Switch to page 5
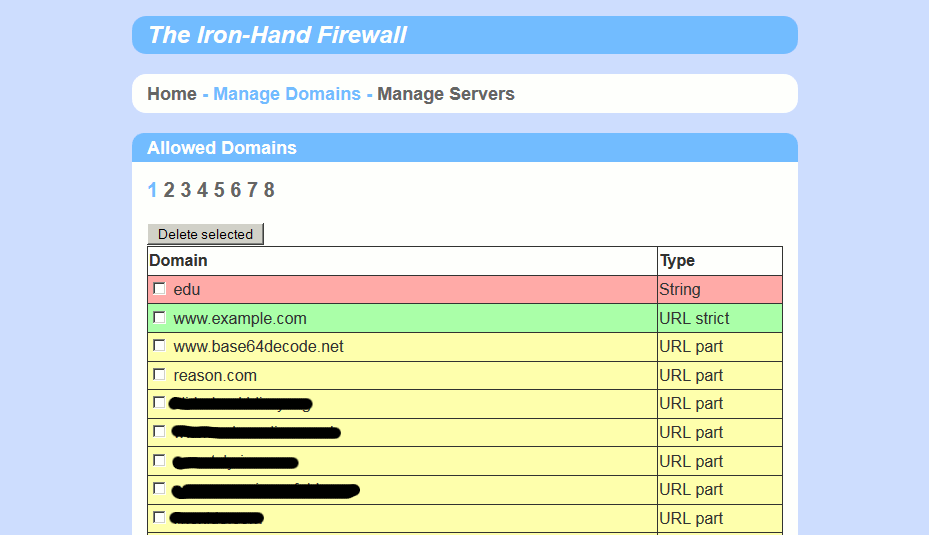This screenshot has width=929, height=535. [x=219, y=190]
